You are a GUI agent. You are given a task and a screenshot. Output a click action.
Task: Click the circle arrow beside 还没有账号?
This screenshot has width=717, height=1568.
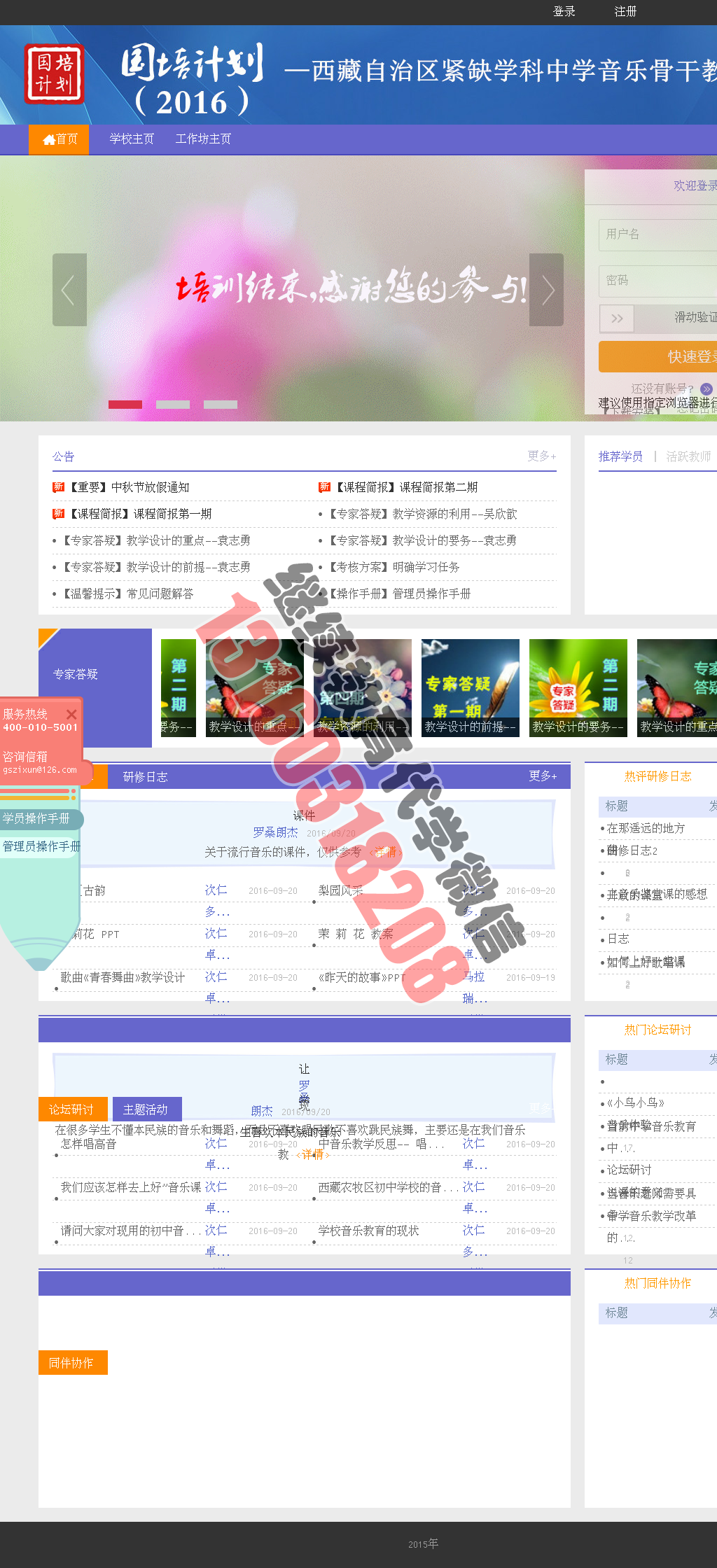tap(706, 388)
